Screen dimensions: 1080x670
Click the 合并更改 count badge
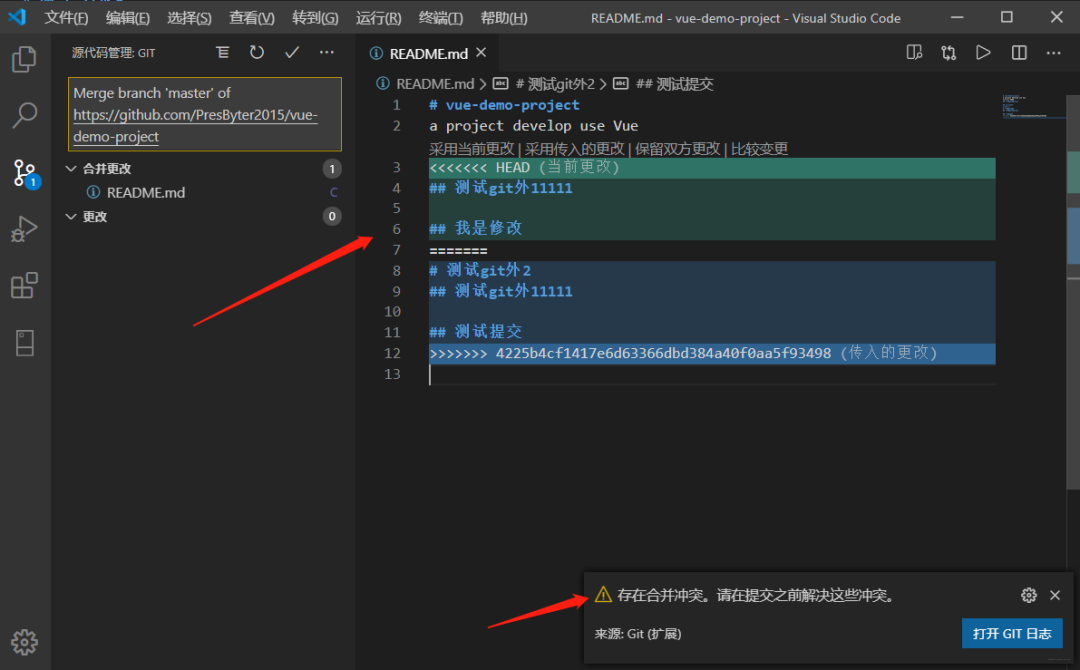[x=332, y=169]
